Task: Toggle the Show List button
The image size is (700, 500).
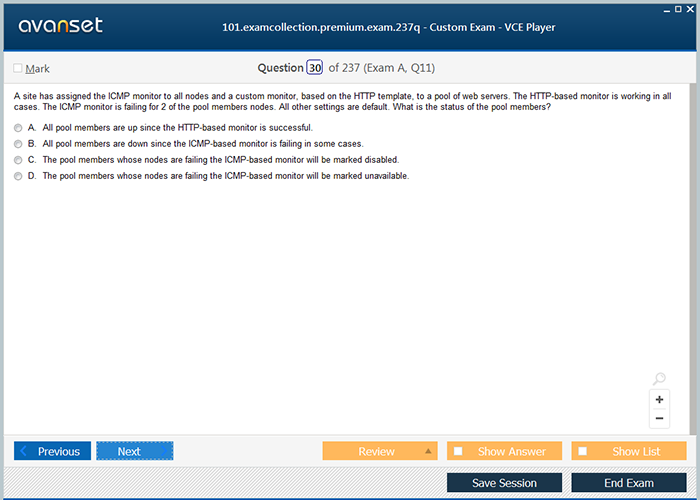Action: pyautogui.click(x=629, y=451)
